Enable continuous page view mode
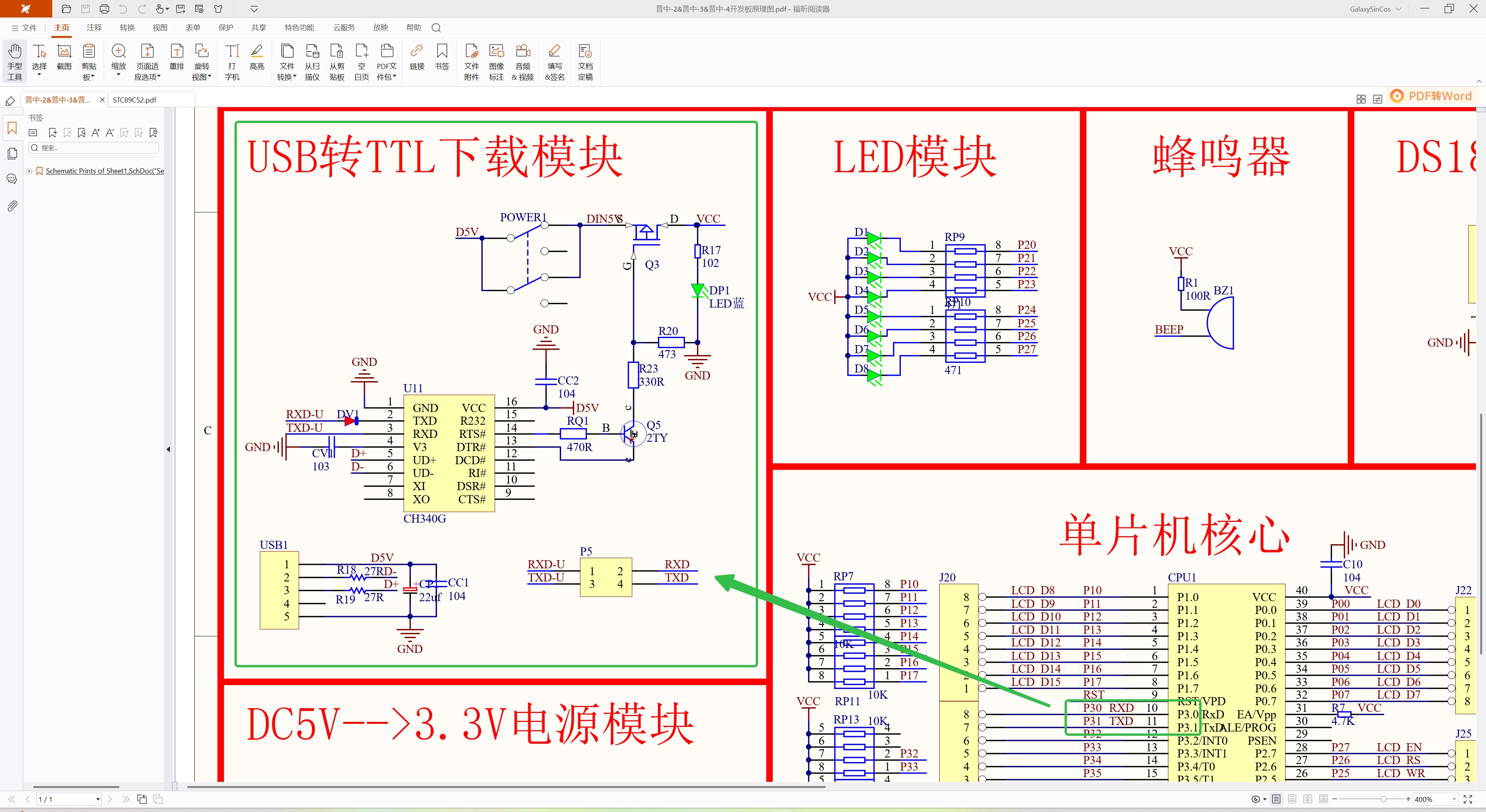Image resolution: width=1486 pixels, height=812 pixels. [1292, 799]
